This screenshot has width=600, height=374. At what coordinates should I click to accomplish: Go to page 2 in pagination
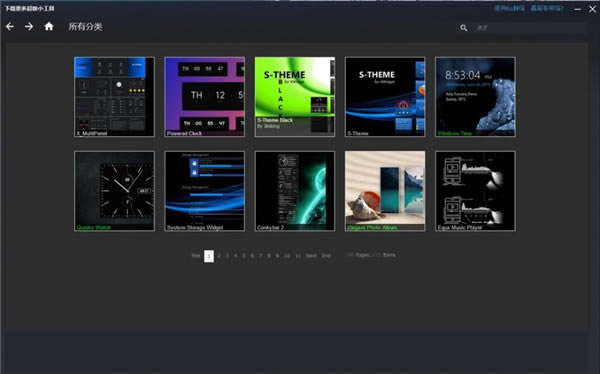219,256
